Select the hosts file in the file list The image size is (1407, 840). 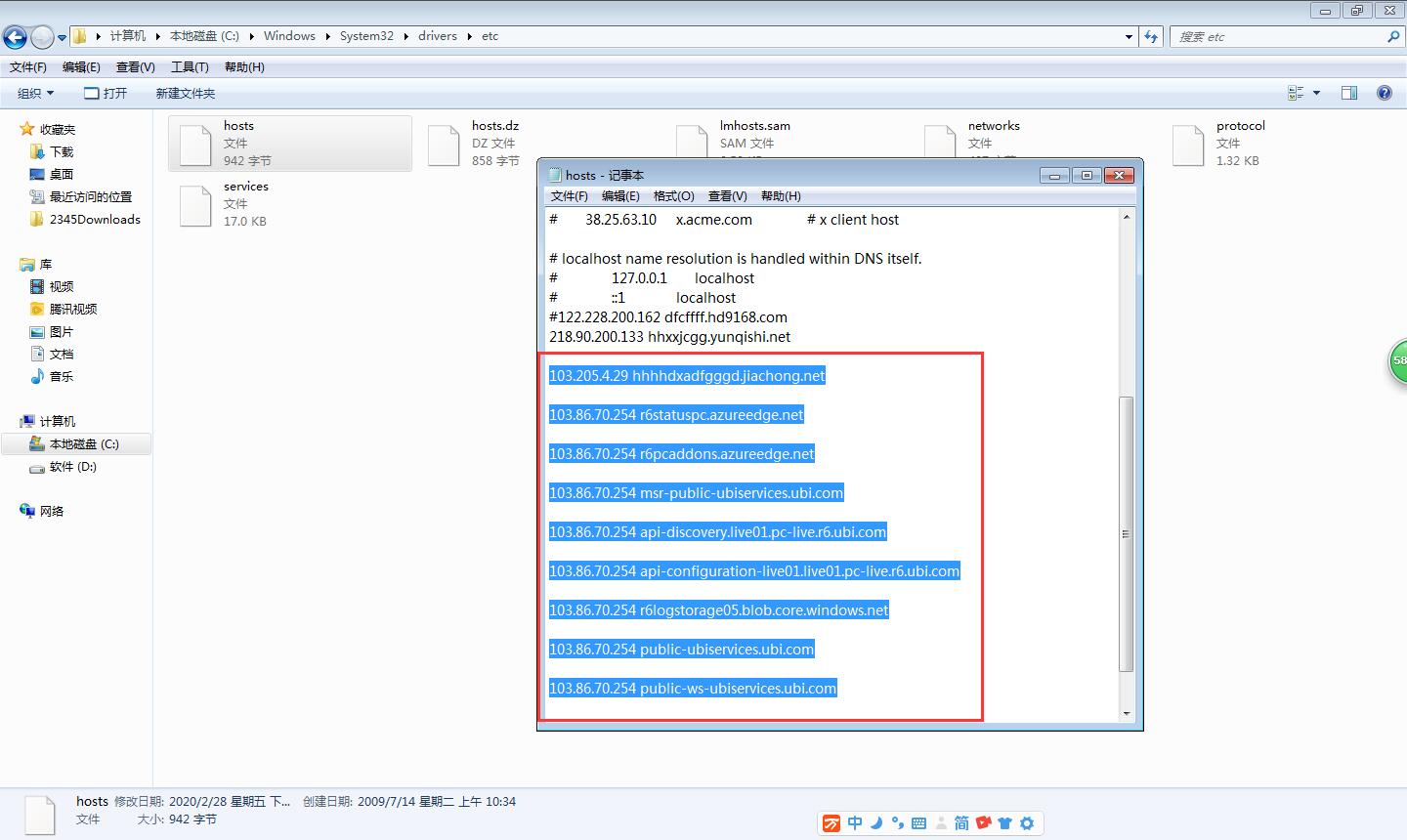click(290, 144)
